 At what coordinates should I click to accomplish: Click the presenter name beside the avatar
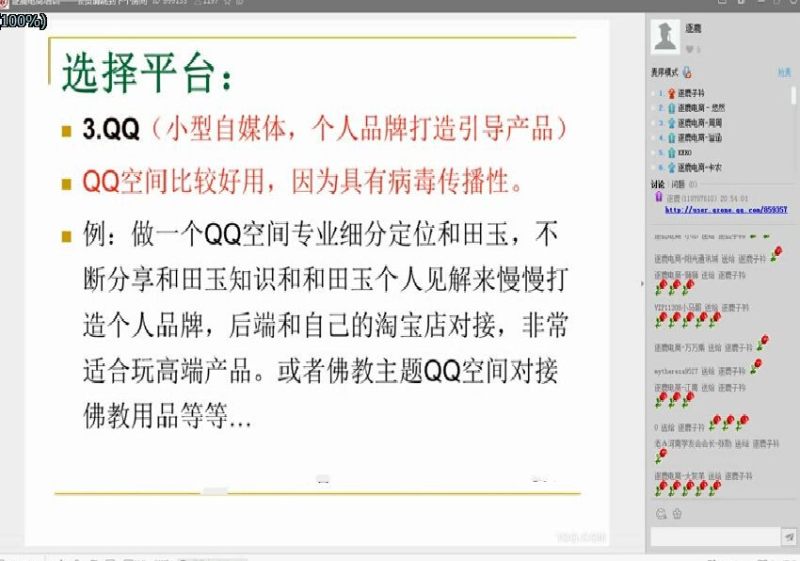(x=693, y=29)
